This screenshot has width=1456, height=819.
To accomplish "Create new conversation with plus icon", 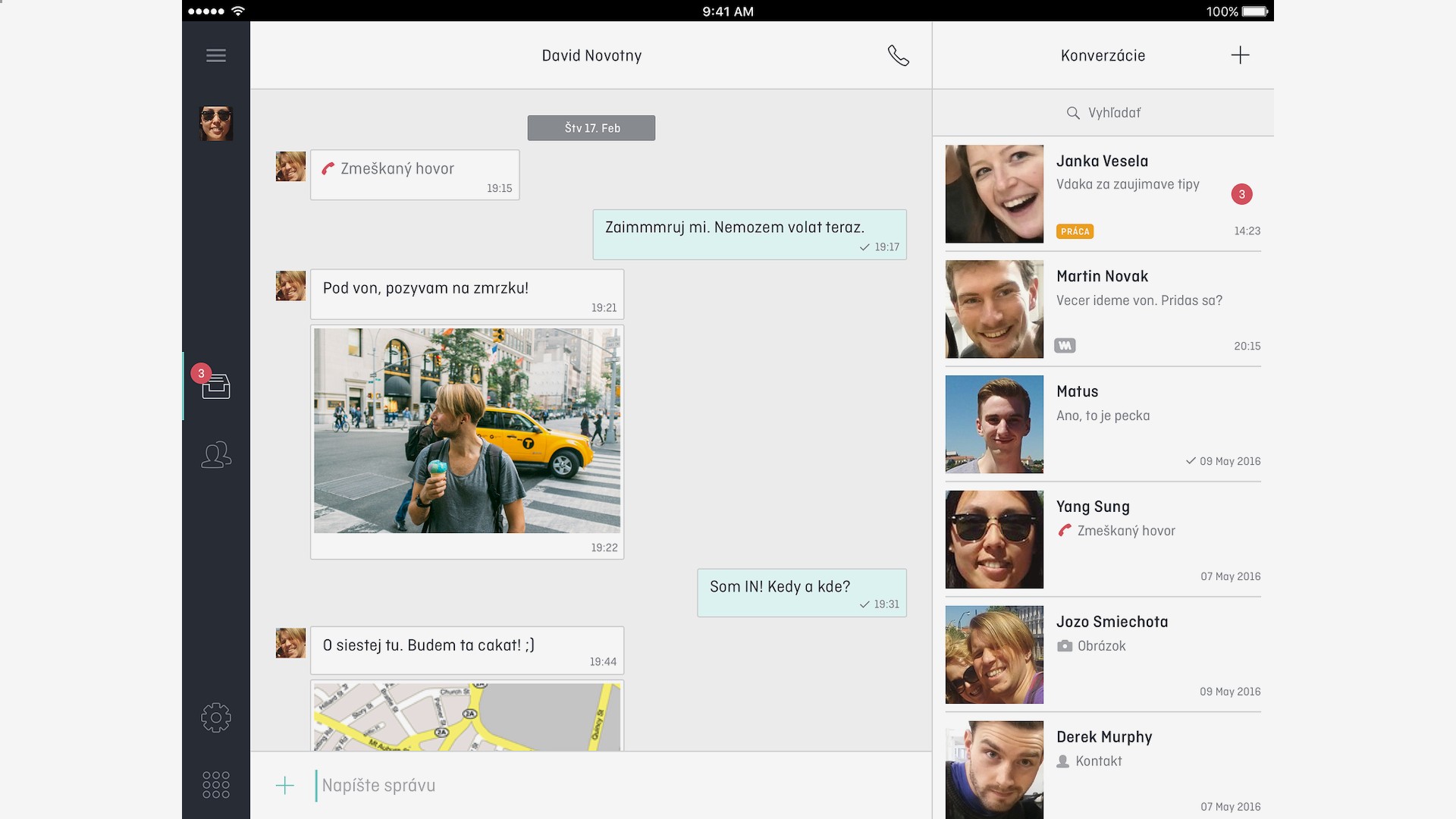I will tap(1240, 55).
